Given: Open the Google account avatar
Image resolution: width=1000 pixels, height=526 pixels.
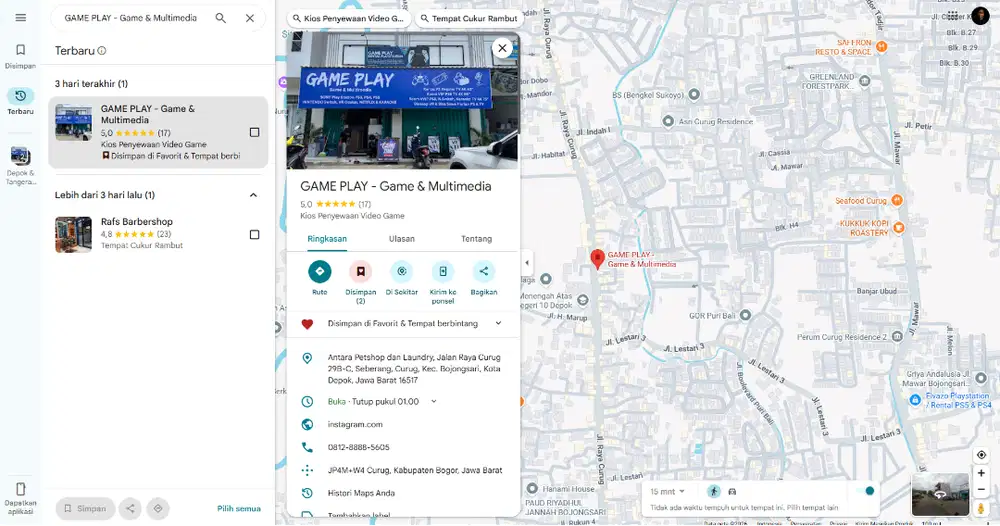Looking at the screenshot, I should pos(980,16).
